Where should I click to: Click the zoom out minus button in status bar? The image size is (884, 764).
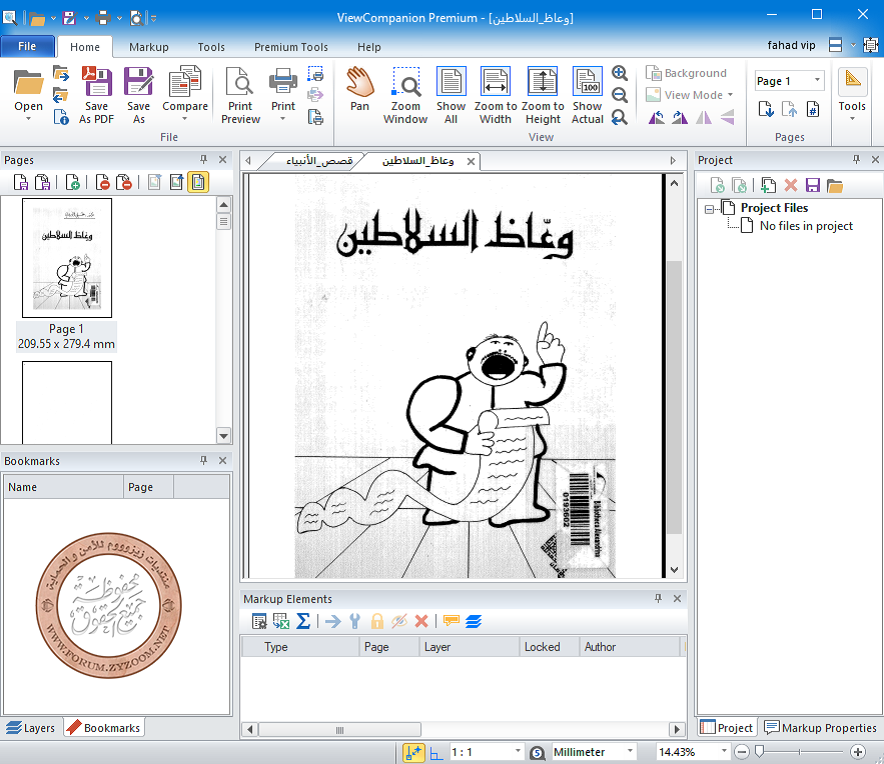[742, 752]
